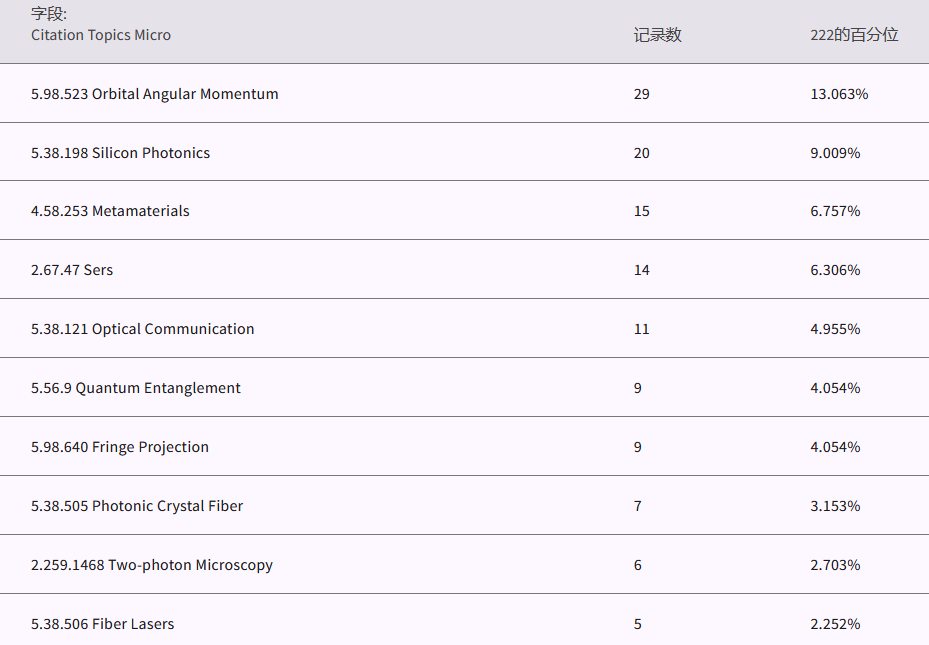Click the Photonic Crystal Fiber topic

point(137,506)
